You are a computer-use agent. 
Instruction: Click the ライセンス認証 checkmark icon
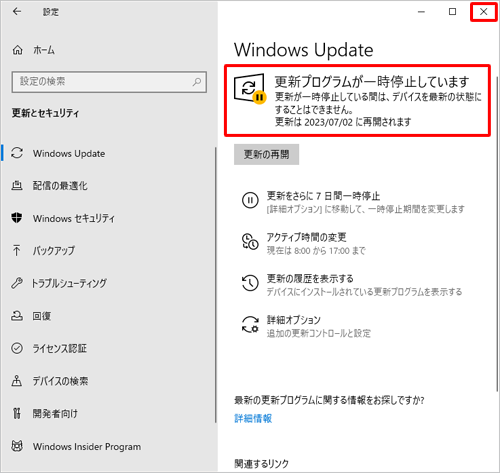17,348
